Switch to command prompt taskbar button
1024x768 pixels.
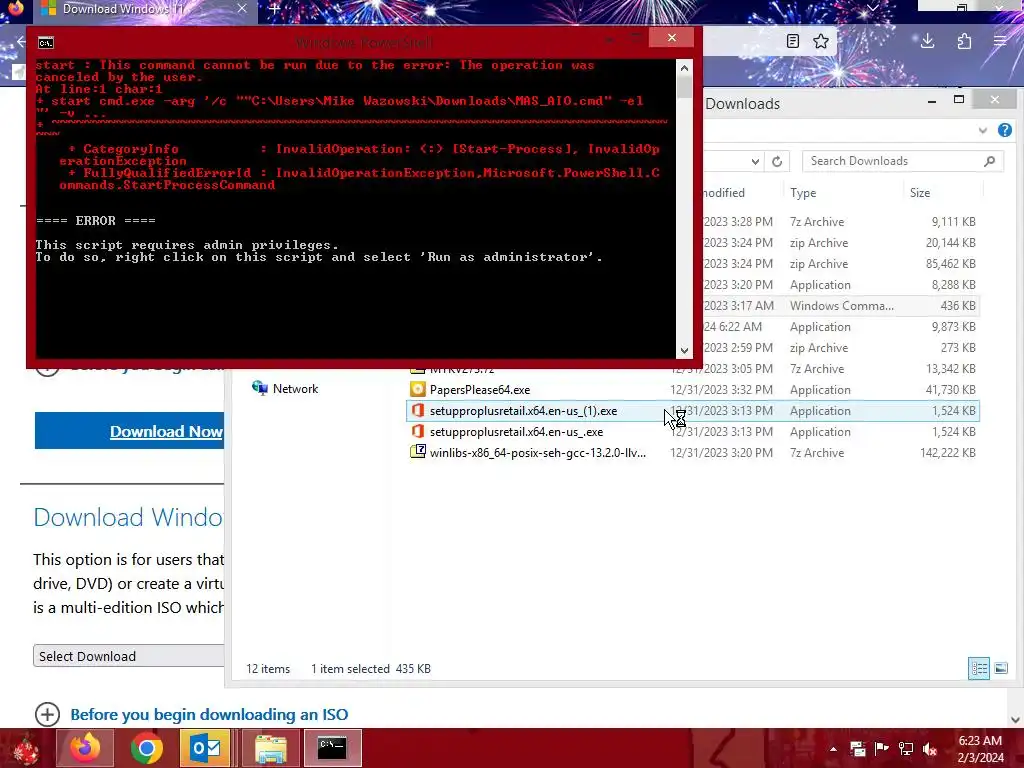tap(332, 748)
